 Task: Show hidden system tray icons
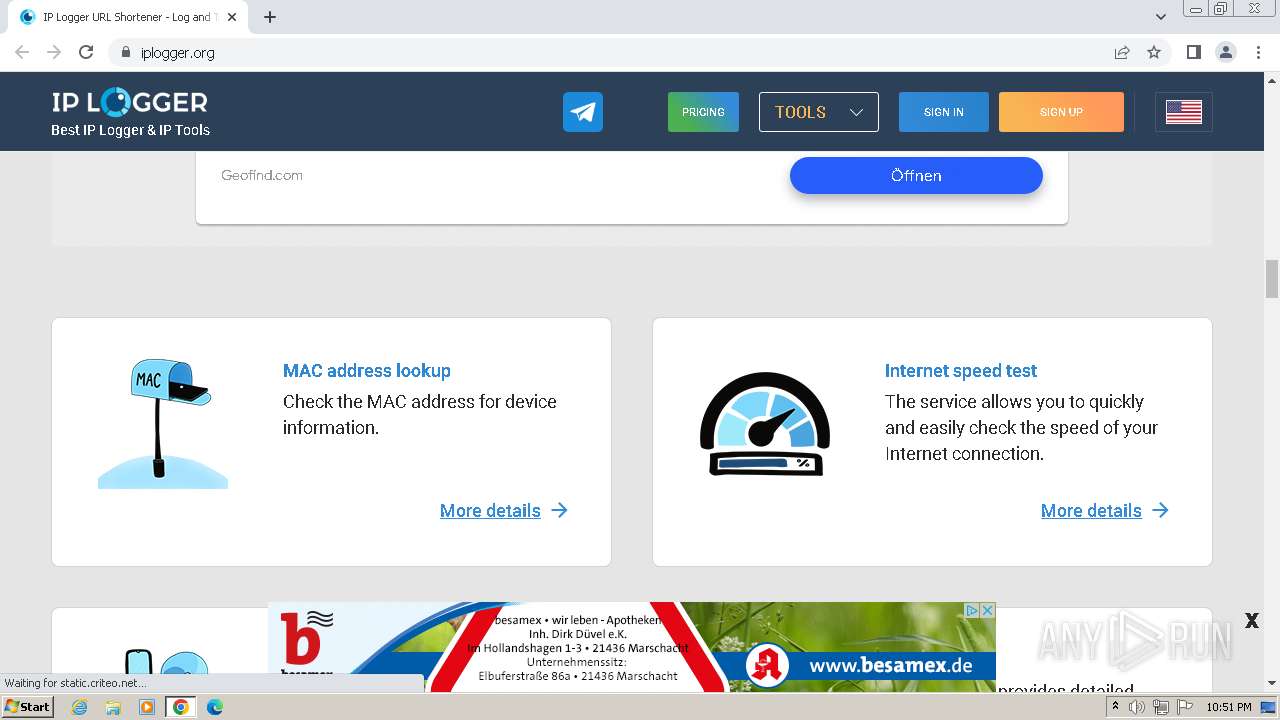[1115, 706]
